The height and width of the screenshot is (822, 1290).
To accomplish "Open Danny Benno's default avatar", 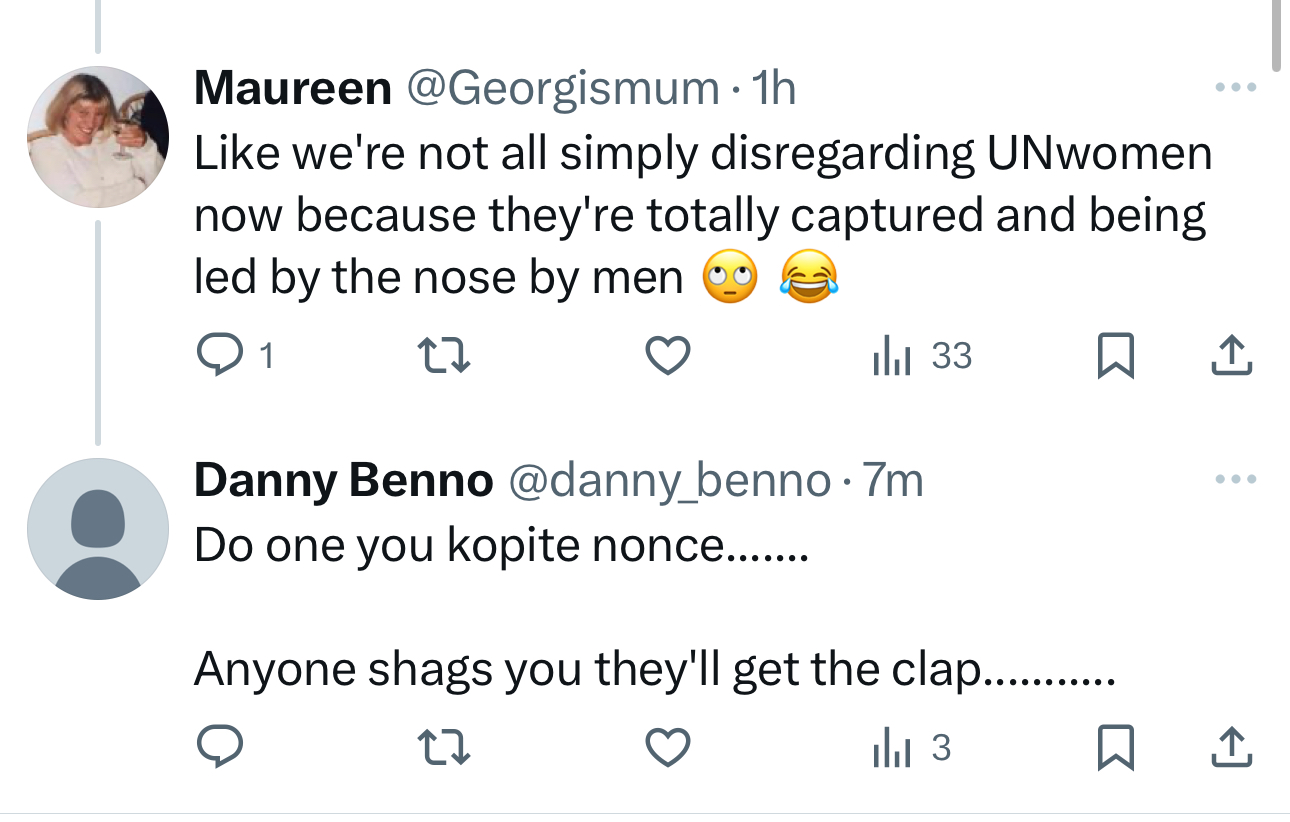I will tap(97, 529).
